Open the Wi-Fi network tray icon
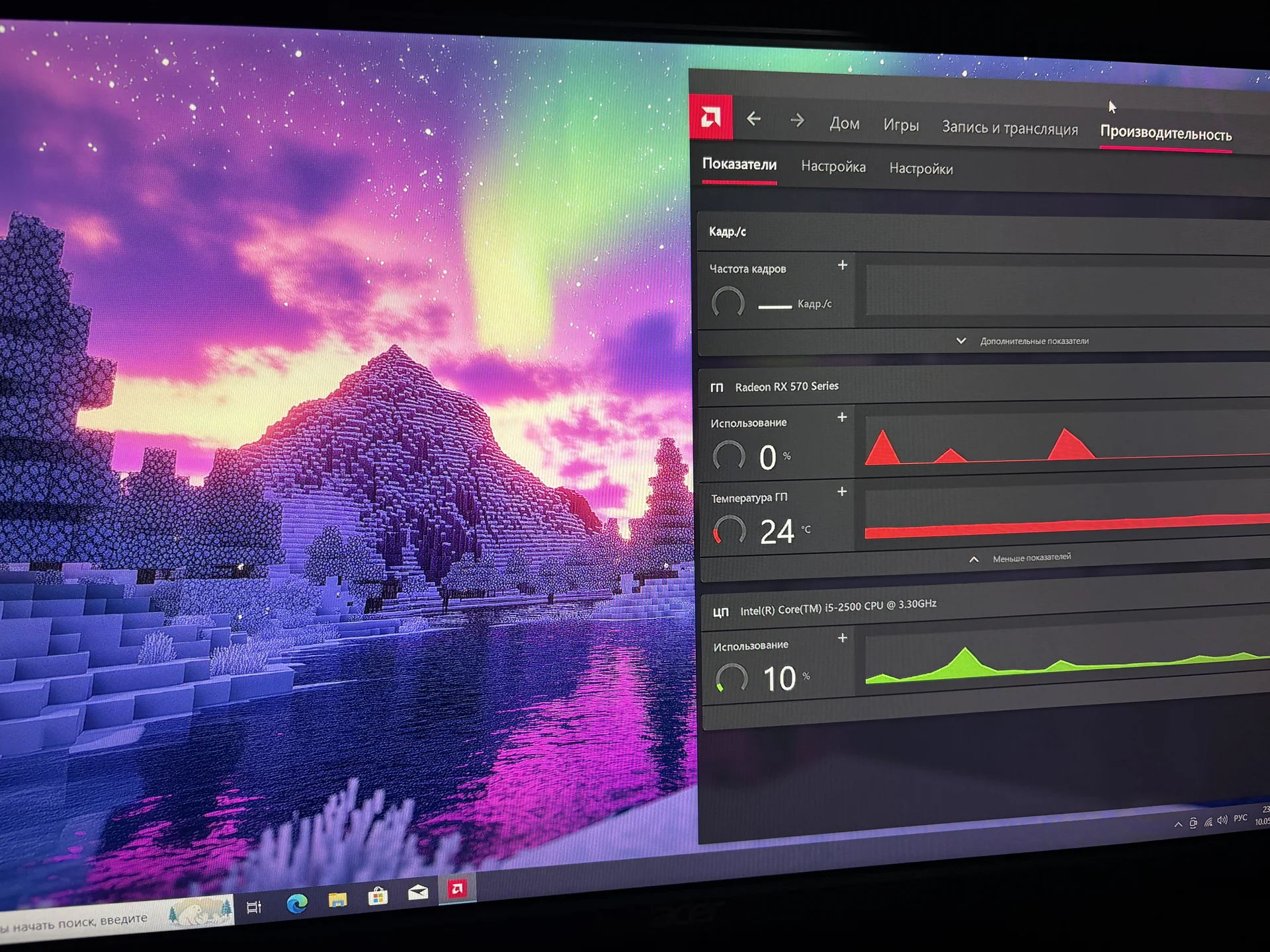The width and height of the screenshot is (1270, 952). [x=1208, y=822]
